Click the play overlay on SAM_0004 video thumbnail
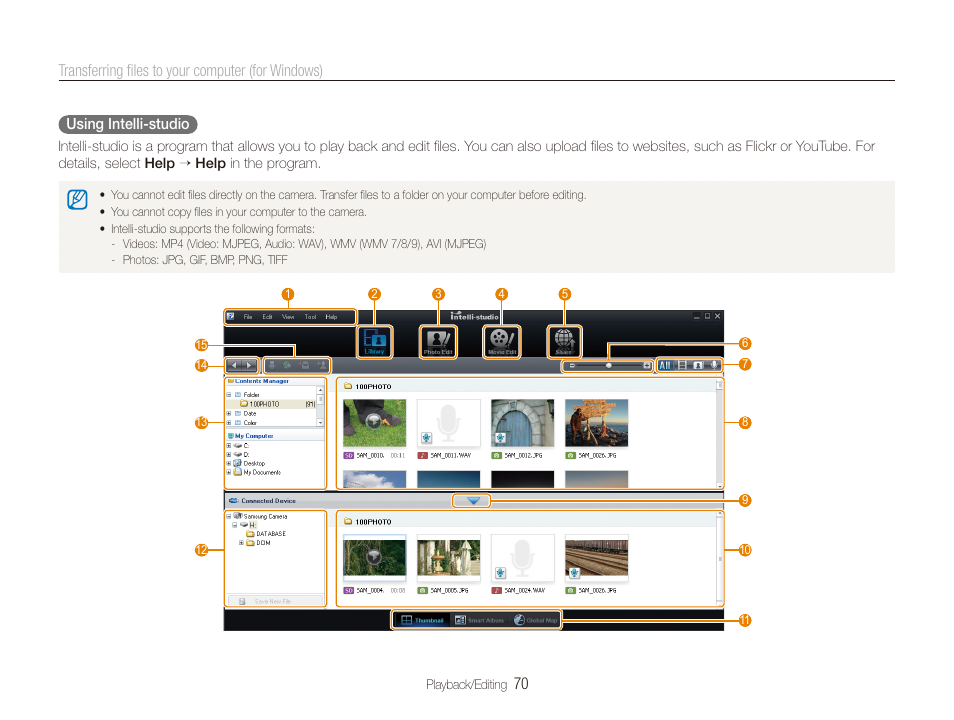The image size is (954, 720). point(374,556)
